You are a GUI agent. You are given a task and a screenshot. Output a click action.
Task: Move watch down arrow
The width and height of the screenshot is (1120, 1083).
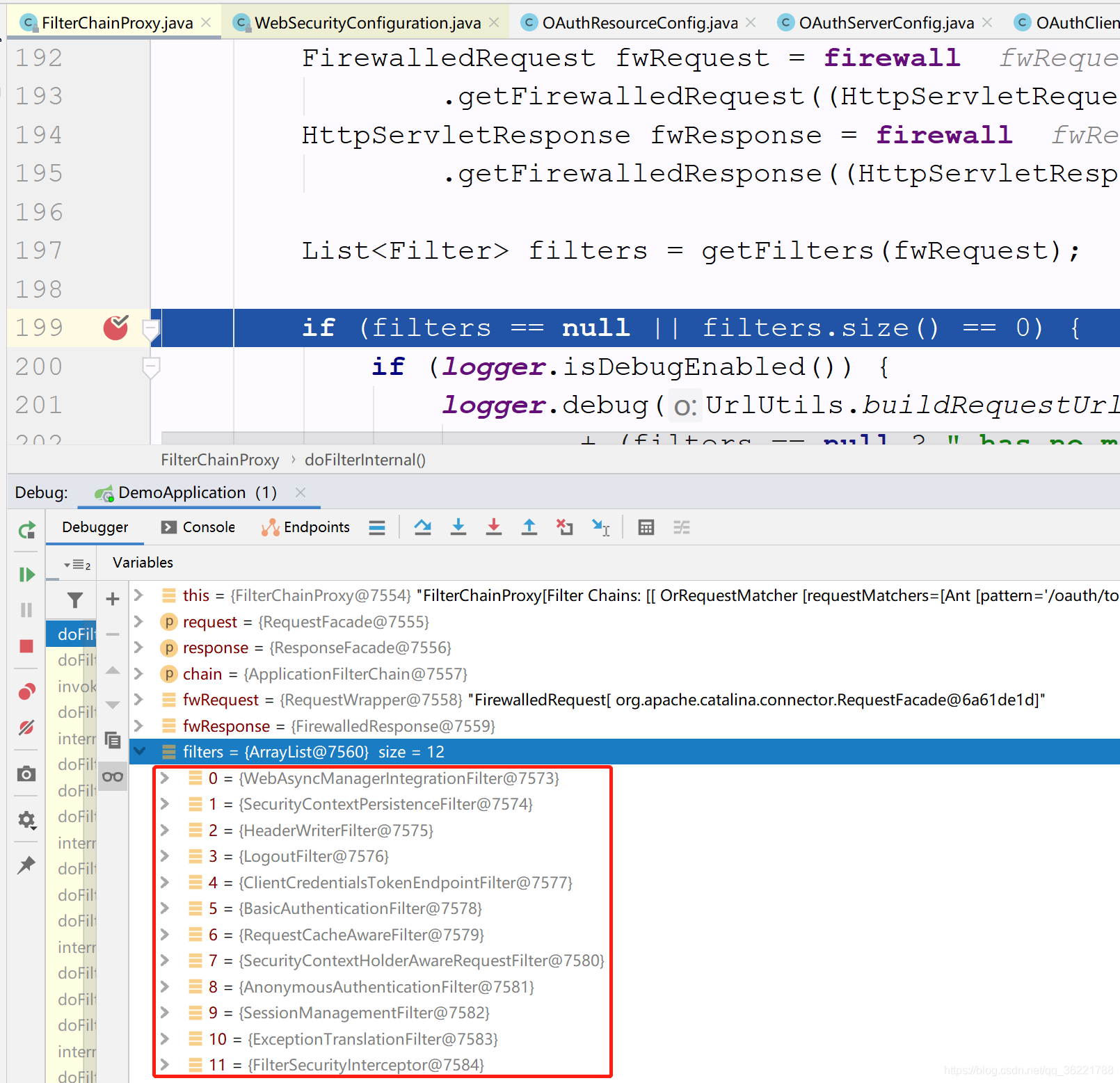pos(113,705)
